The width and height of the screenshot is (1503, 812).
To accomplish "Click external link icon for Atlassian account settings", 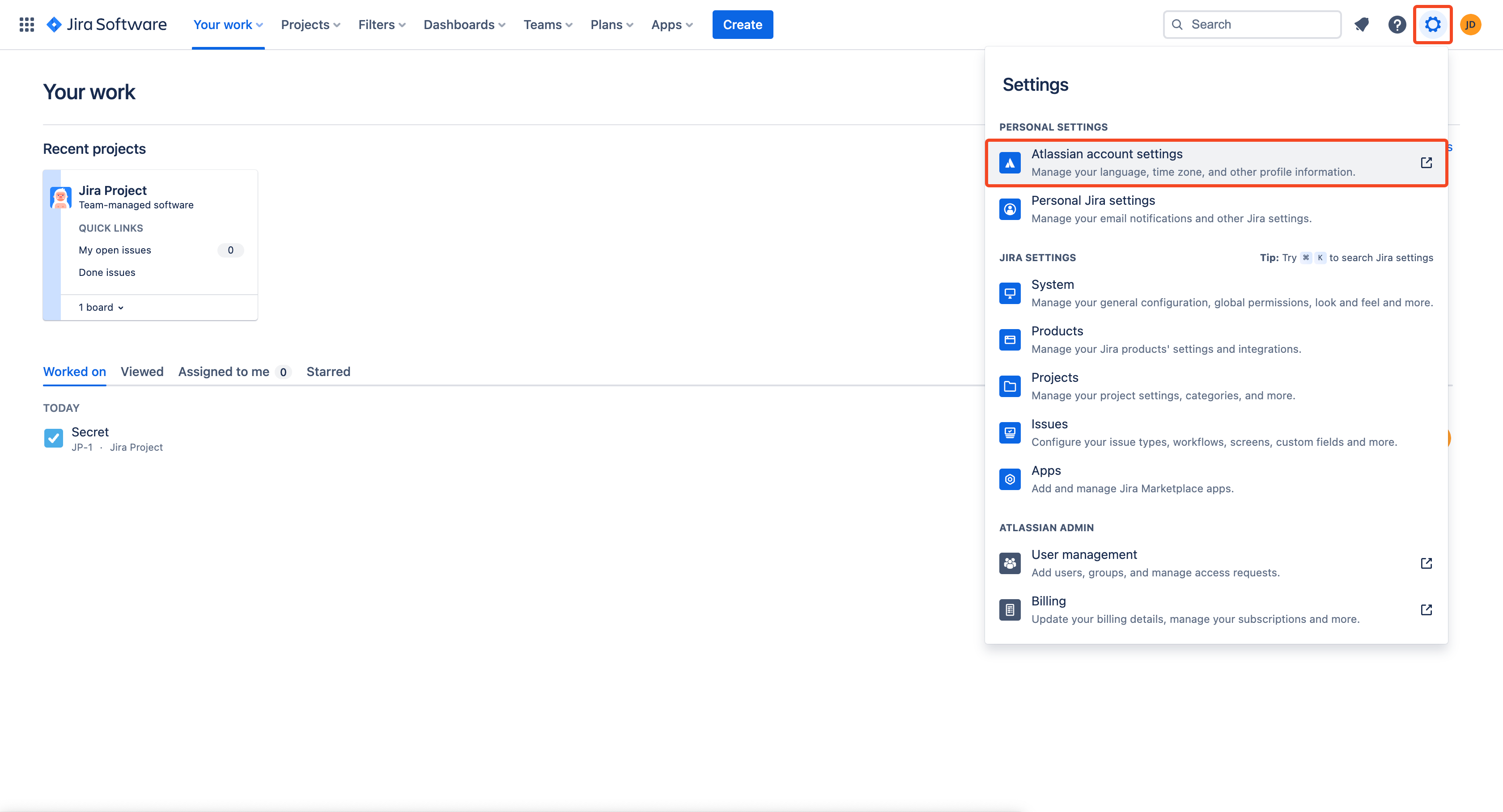I will pos(1426,163).
